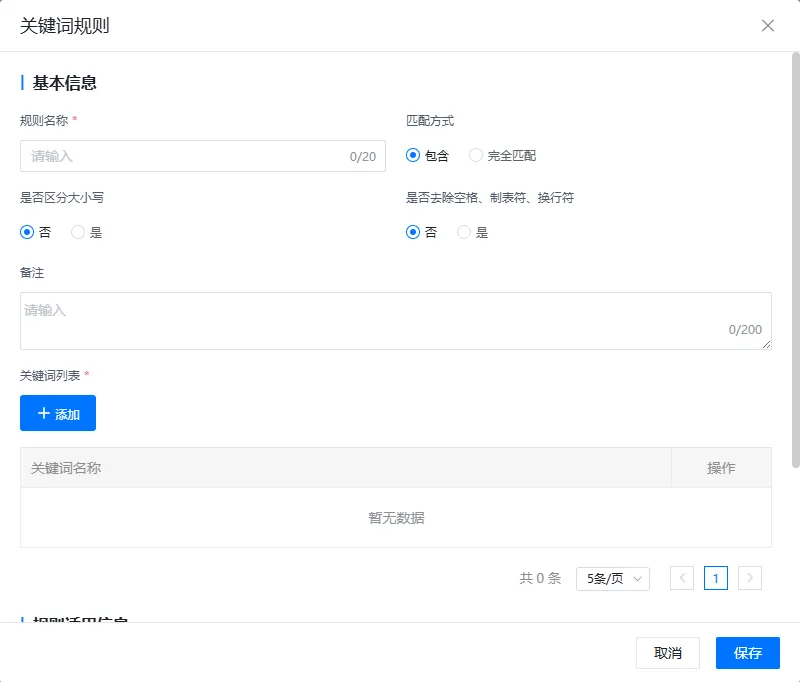Viewport: 800px width, 682px height.
Task: Choose 否 for removing spaces, tabs, line breaks
Action: (x=413, y=232)
